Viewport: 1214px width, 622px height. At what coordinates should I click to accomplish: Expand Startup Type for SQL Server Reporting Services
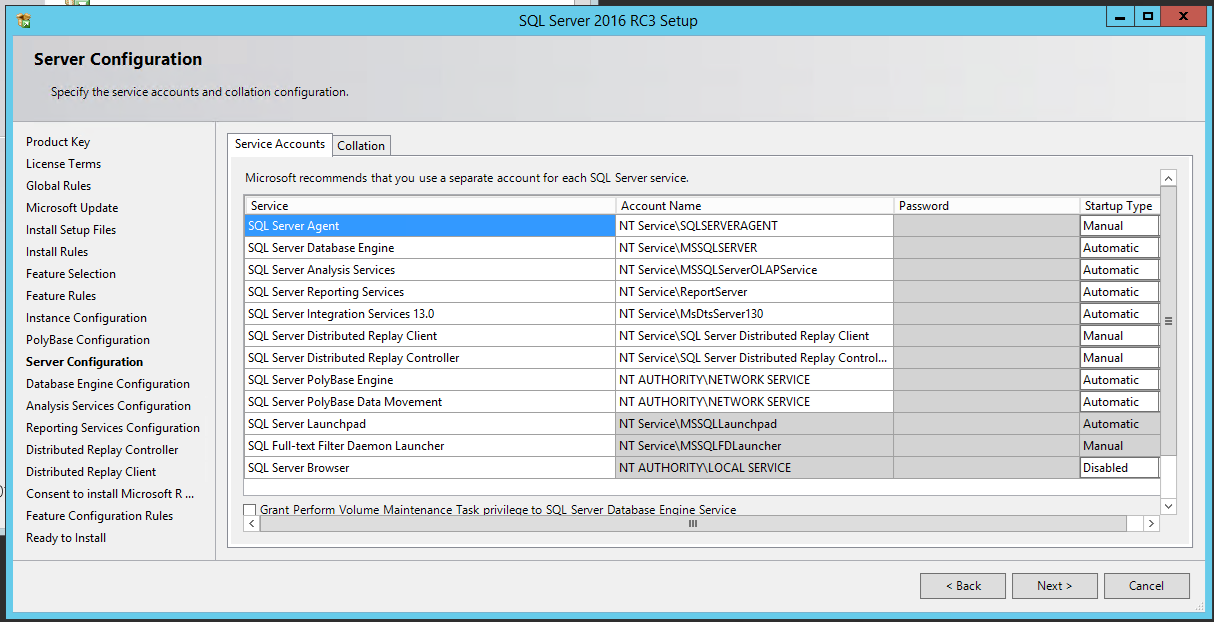(1119, 292)
